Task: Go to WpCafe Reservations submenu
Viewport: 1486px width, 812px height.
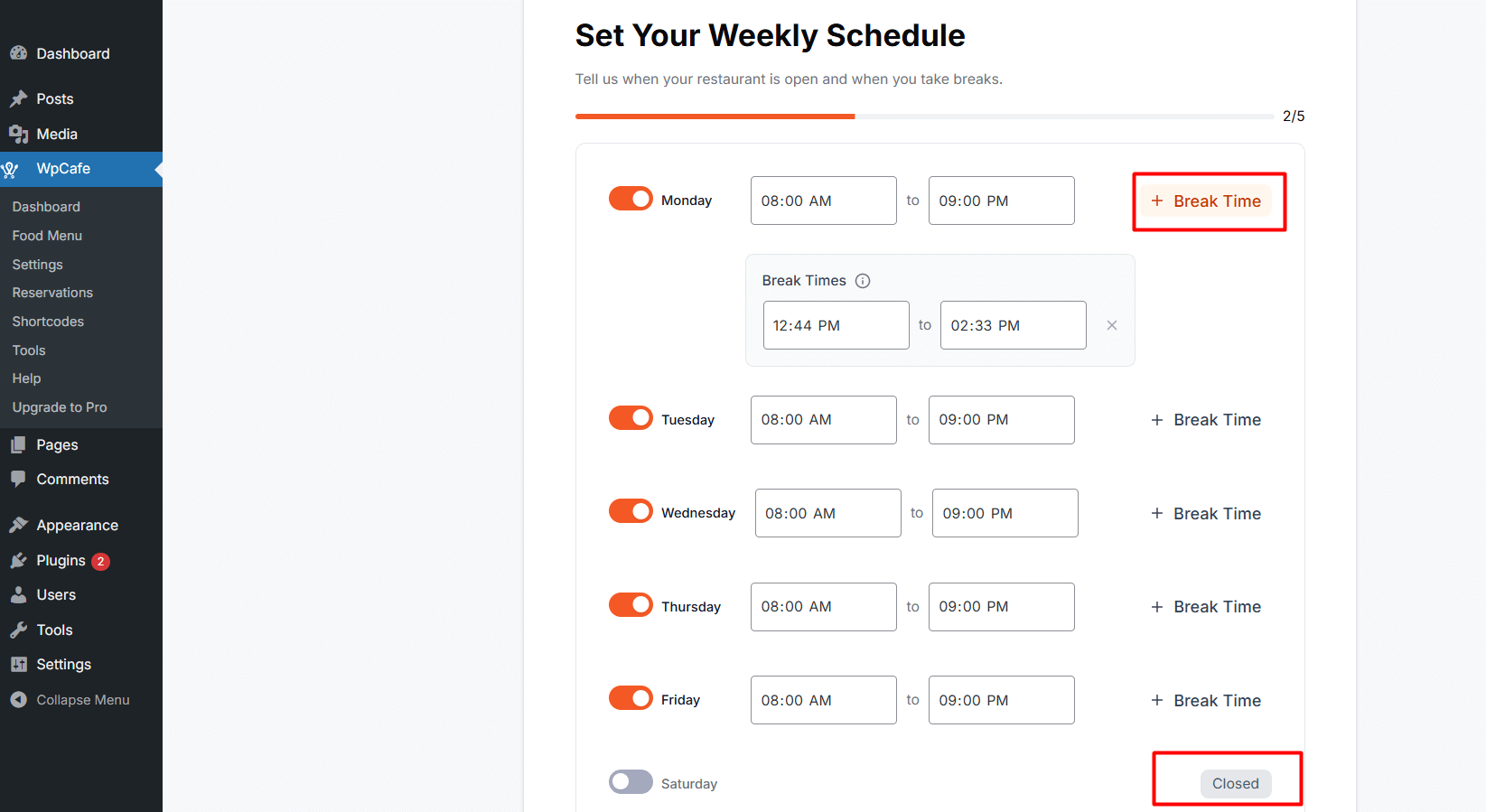Action: point(52,293)
